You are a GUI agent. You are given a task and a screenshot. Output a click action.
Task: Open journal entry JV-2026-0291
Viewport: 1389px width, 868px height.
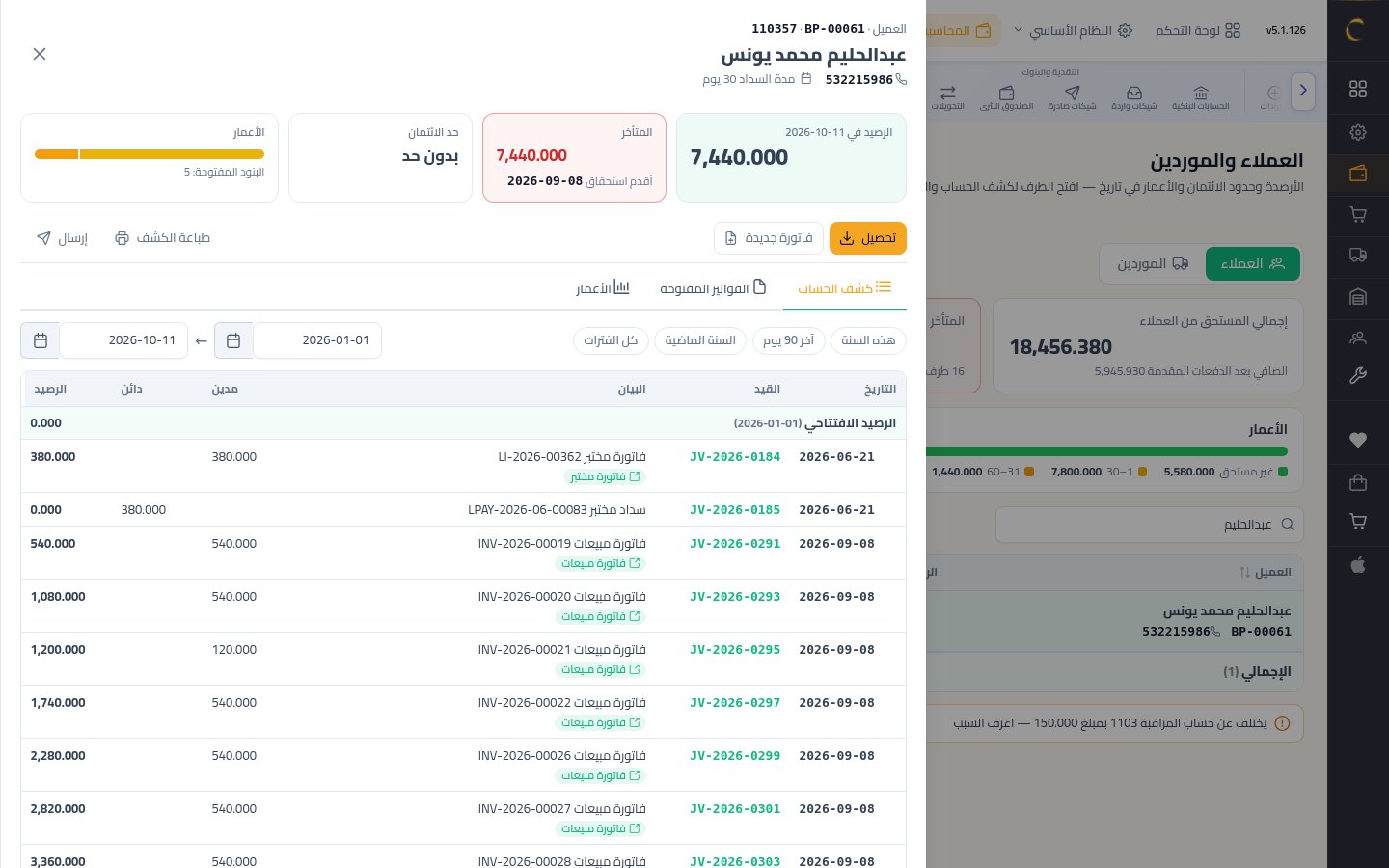[735, 544]
